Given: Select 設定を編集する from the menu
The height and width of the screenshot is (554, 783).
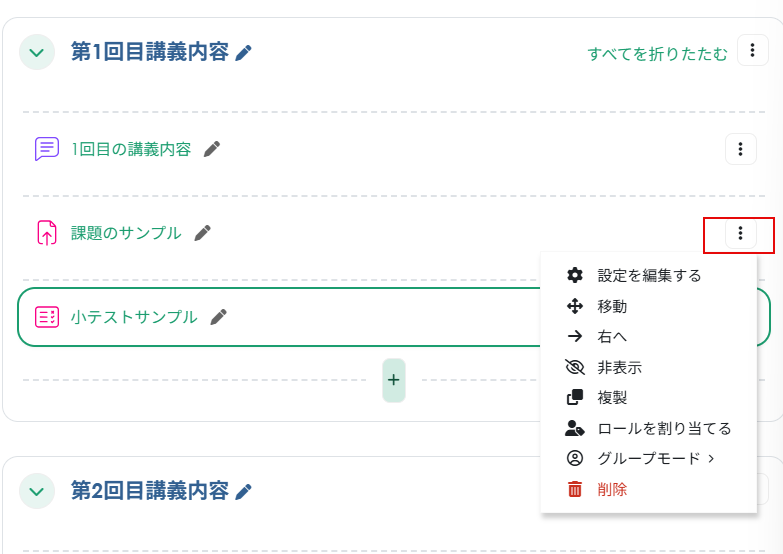Looking at the screenshot, I should tap(649, 275).
